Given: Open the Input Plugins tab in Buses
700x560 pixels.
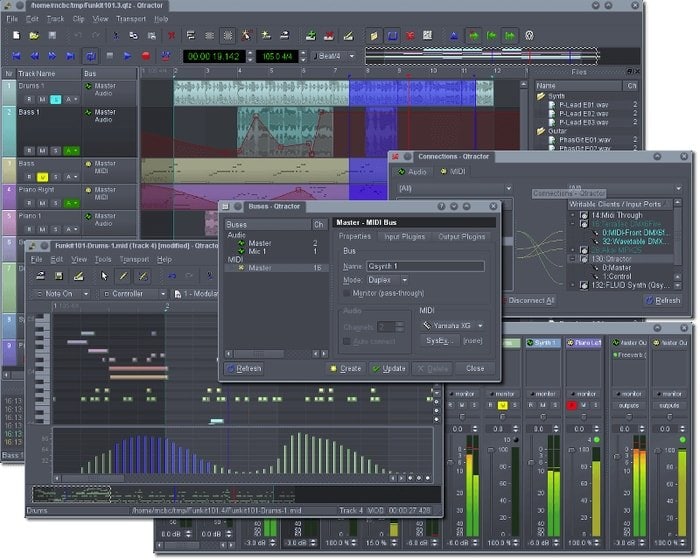Looking at the screenshot, I should pos(404,237).
